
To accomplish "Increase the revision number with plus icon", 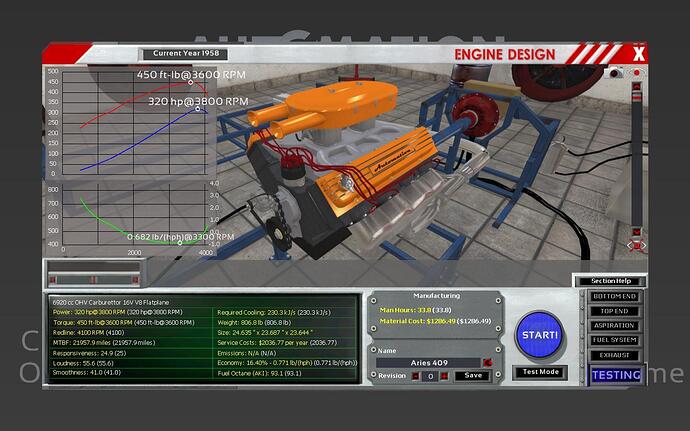I will (442, 376).
